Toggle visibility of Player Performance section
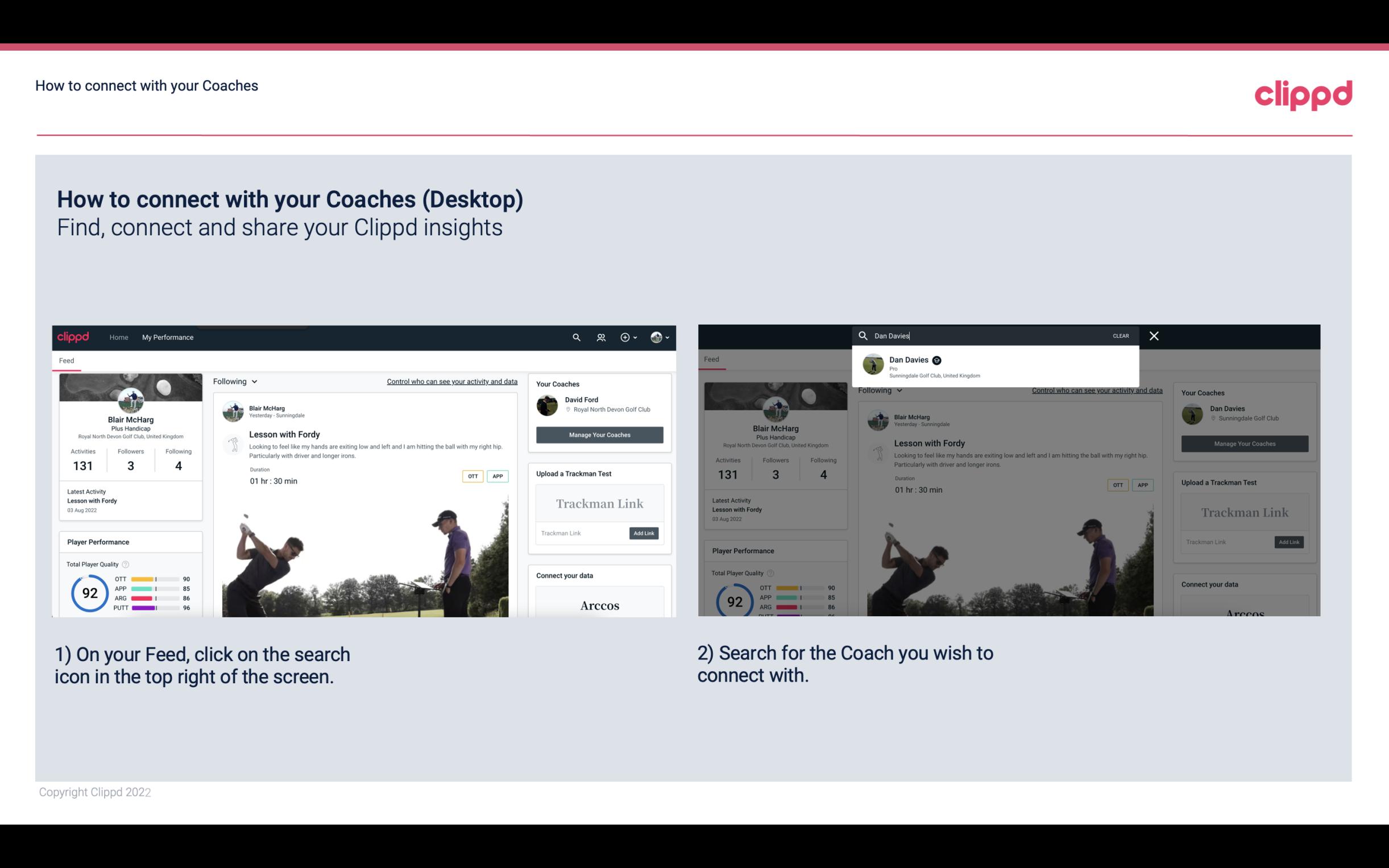Image resolution: width=1389 pixels, height=868 pixels. pos(97,541)
